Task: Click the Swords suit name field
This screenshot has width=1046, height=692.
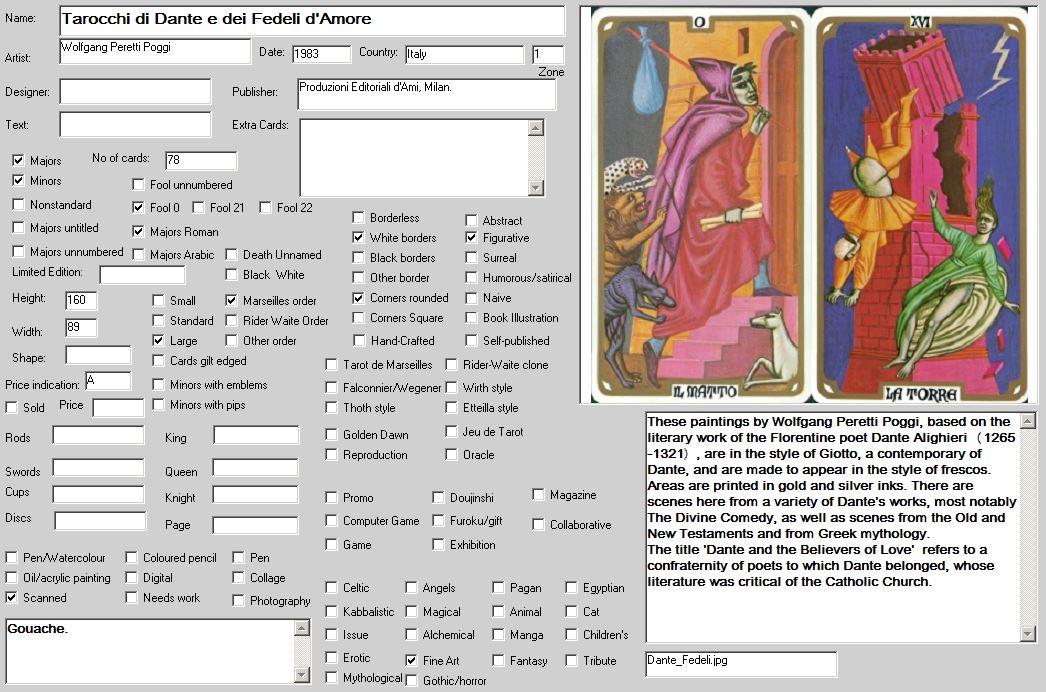Action: [x=99, y=468]
